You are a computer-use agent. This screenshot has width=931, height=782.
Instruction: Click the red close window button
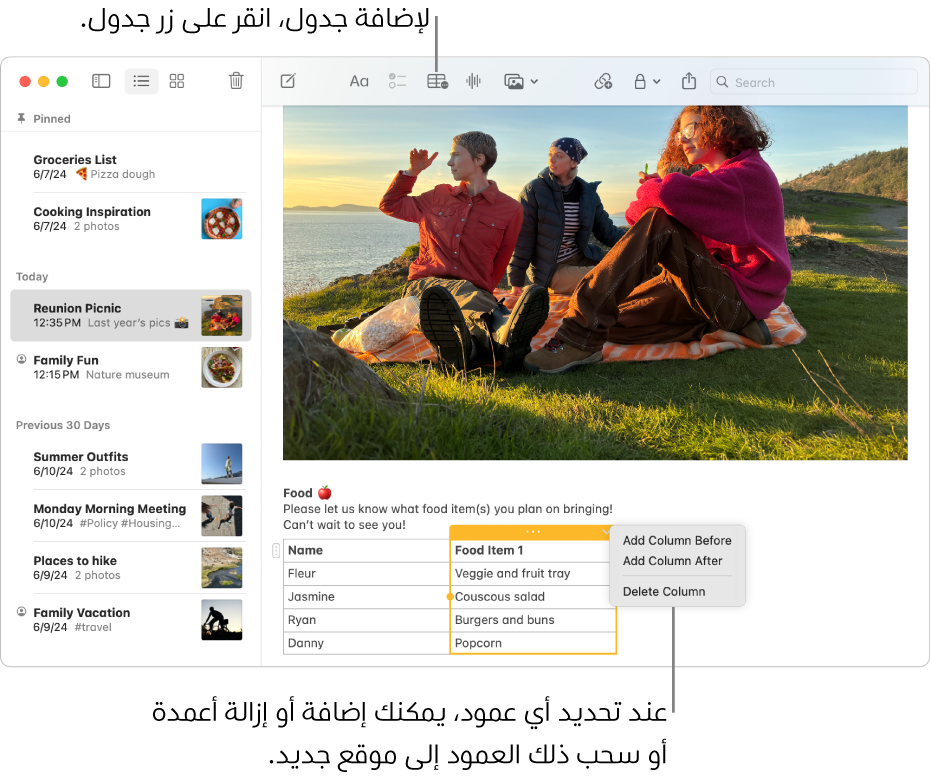point(25,81)
